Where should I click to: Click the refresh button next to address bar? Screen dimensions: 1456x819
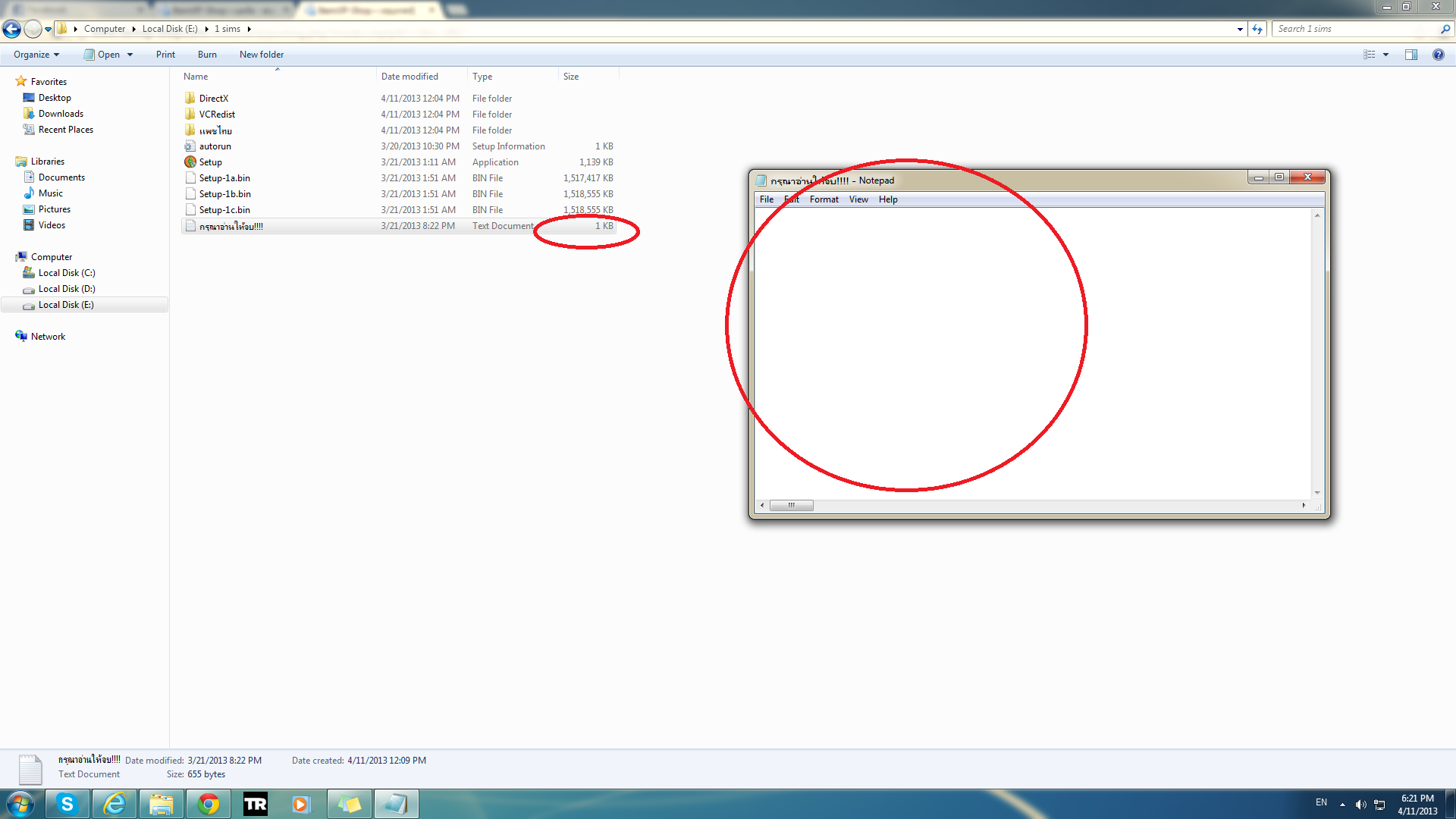point(1257,29)
